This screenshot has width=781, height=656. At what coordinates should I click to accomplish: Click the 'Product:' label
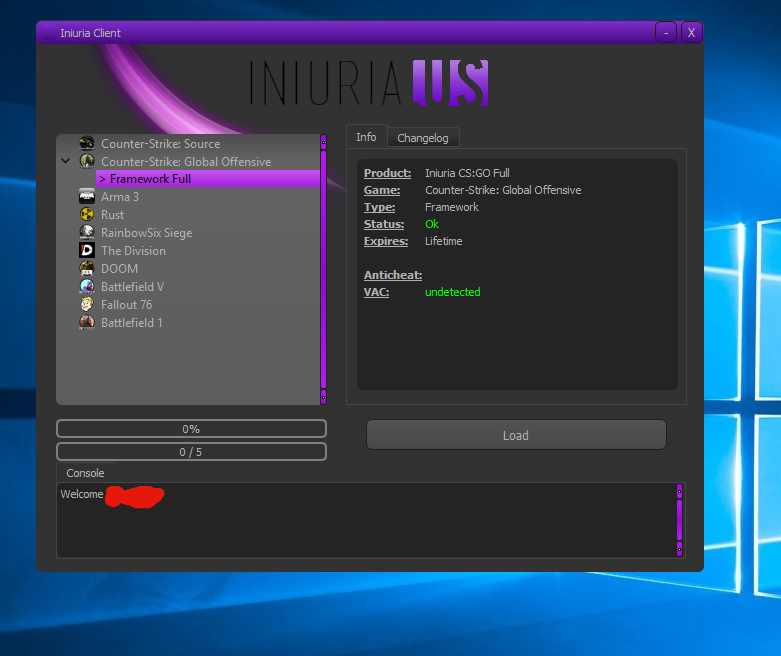[x=388, y=173]
